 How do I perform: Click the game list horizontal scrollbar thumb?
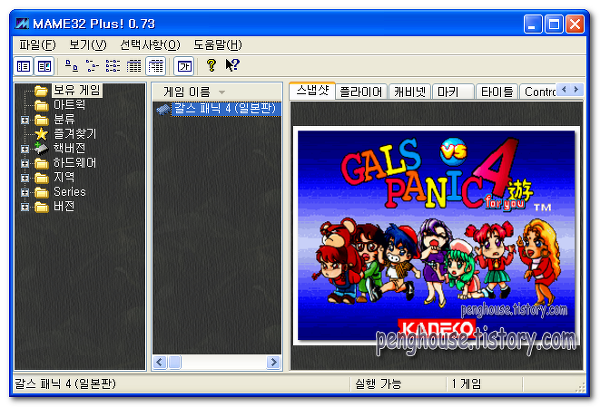click(175, 362)
